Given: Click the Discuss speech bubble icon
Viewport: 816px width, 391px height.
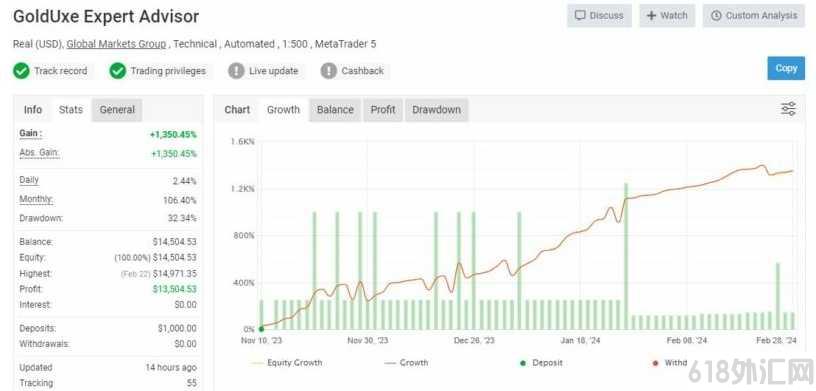Looking at the screenshot, I should click(580, 16).
